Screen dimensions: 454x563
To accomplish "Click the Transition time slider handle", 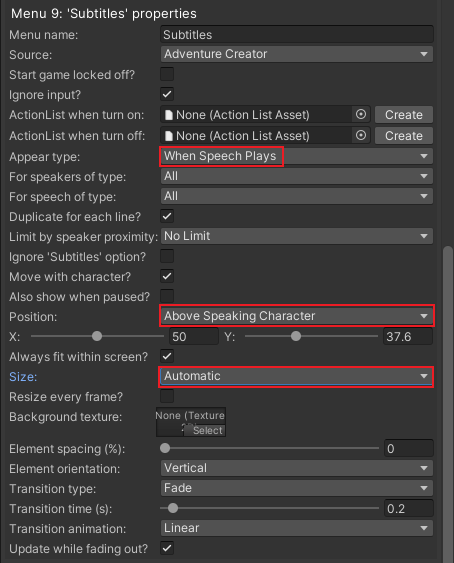I will [x=173, y=508].
